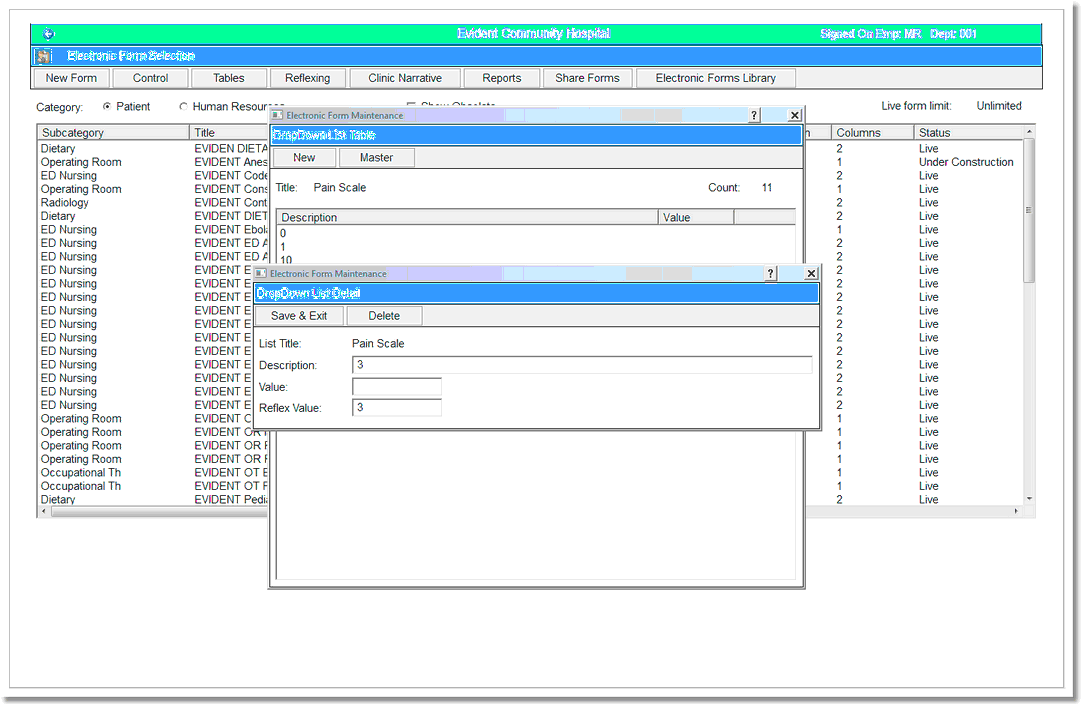
Task: Open the Reports menu
Action: [502, 78]
